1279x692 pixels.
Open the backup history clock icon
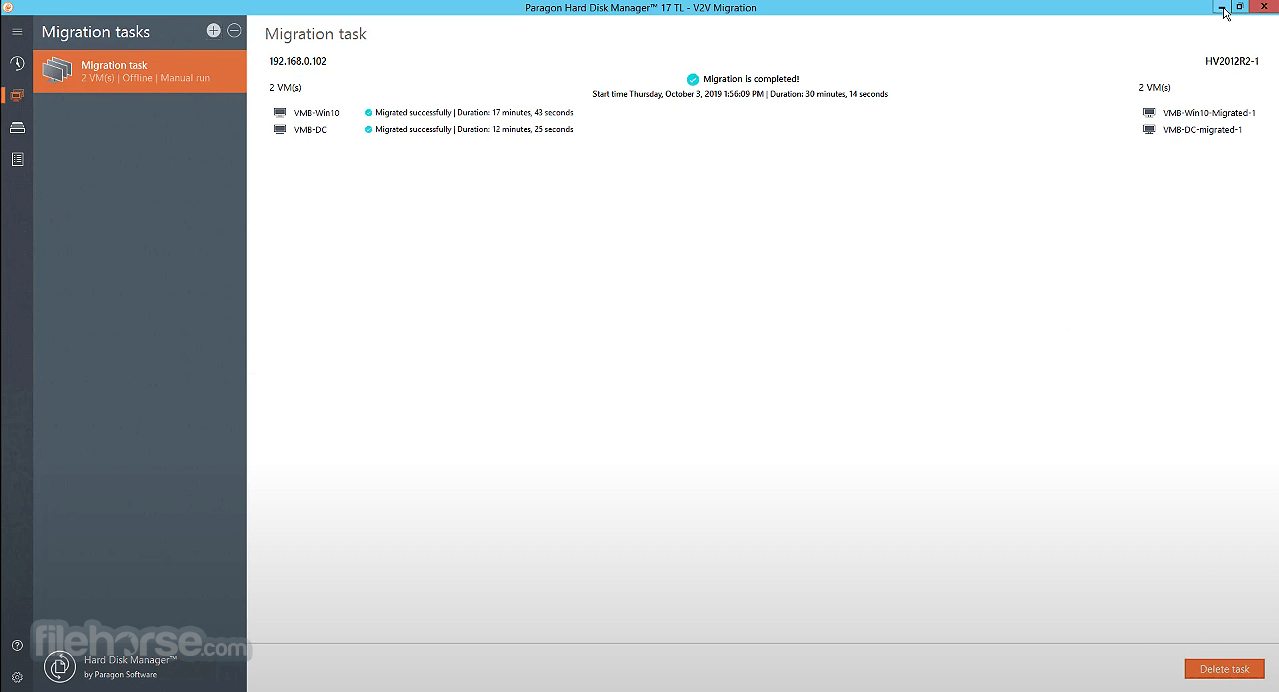click(17, 64)
